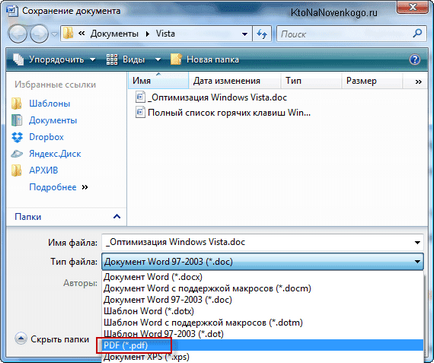434x363 pixels.
Task: Open the Шаблоны favorite link
Action: pos(50,104)
